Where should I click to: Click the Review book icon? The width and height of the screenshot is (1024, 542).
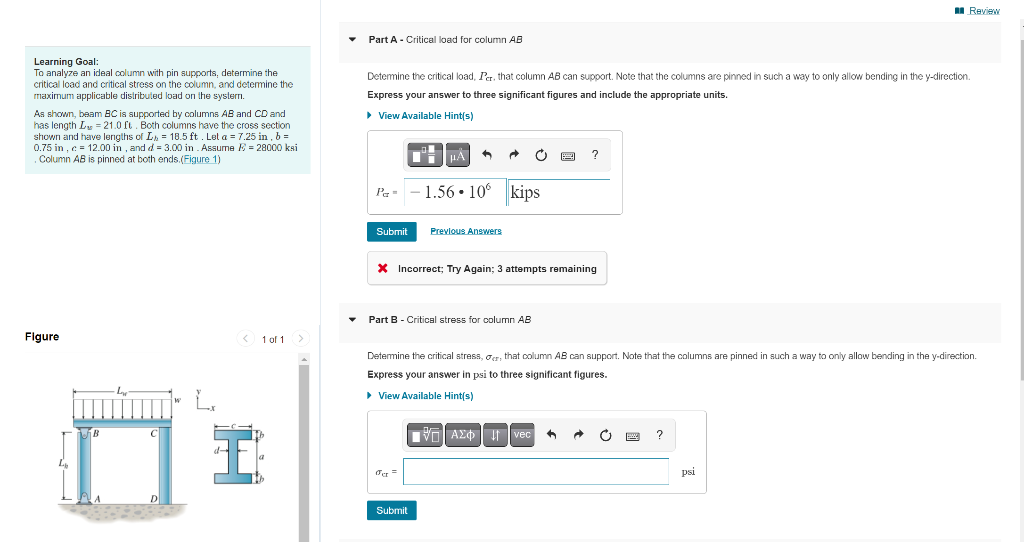tap(959, 10)
